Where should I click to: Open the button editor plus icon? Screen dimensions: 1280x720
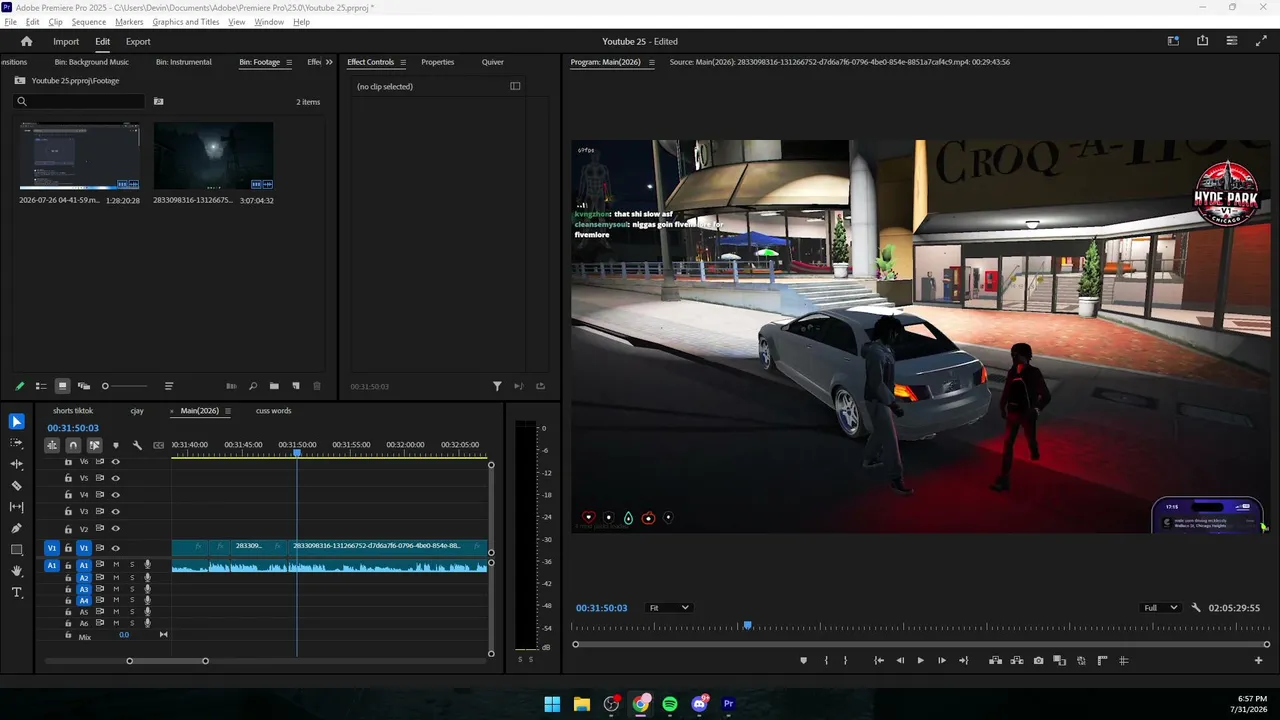point(1258,660)
